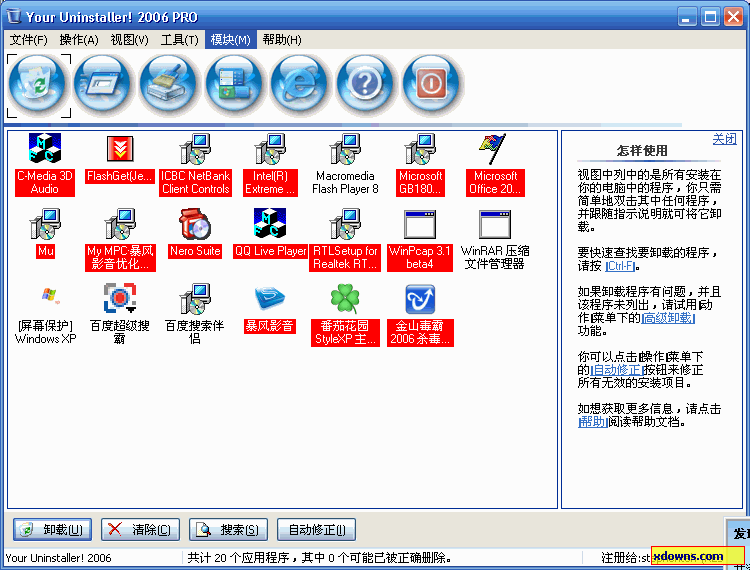Select 番茄花园 StyleXP 主... entry
The height and width of the screenshot is (570, 750).
tap(345, 315)
